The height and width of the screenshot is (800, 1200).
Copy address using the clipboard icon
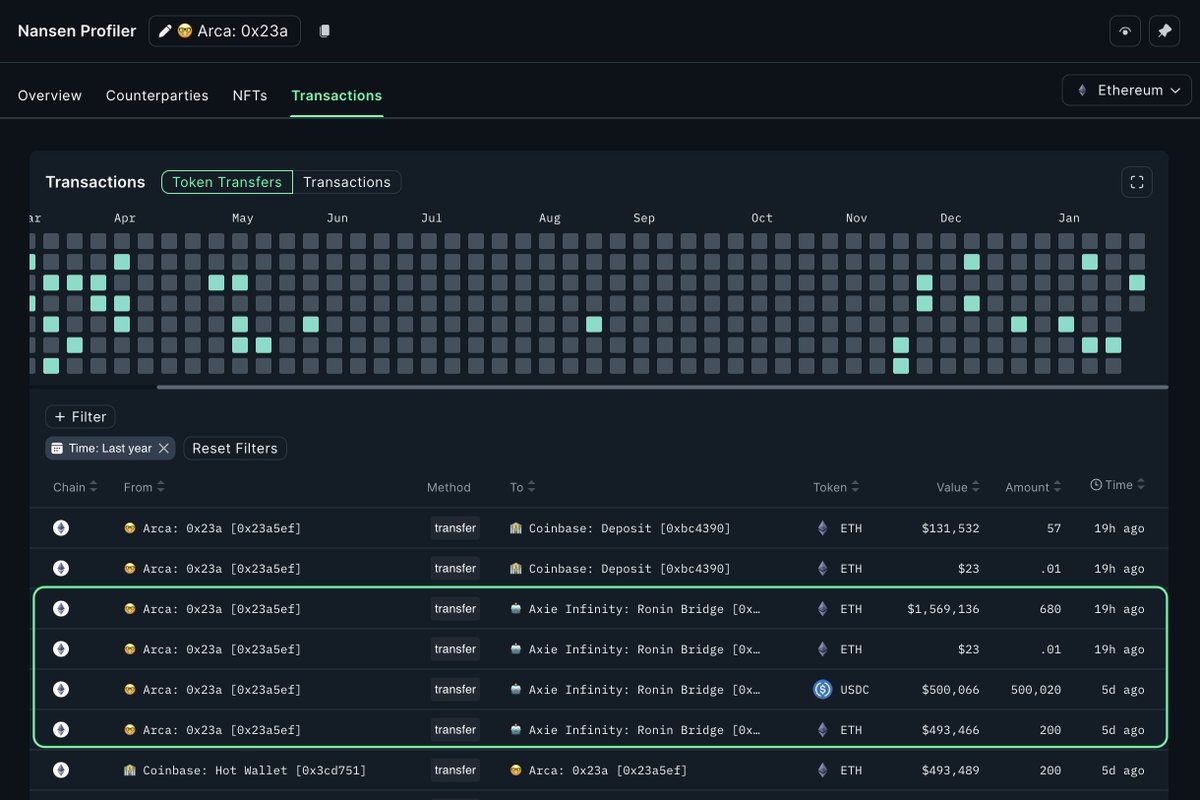[x=324, y=31]
